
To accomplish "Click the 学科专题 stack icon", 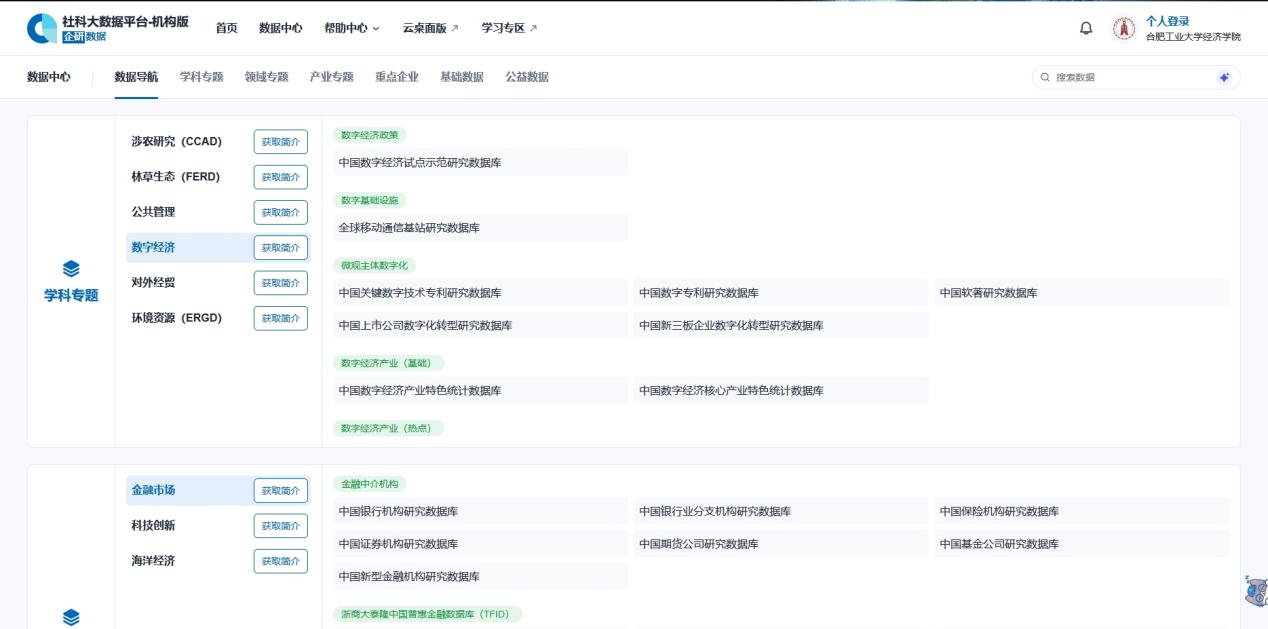I will 71,268.
